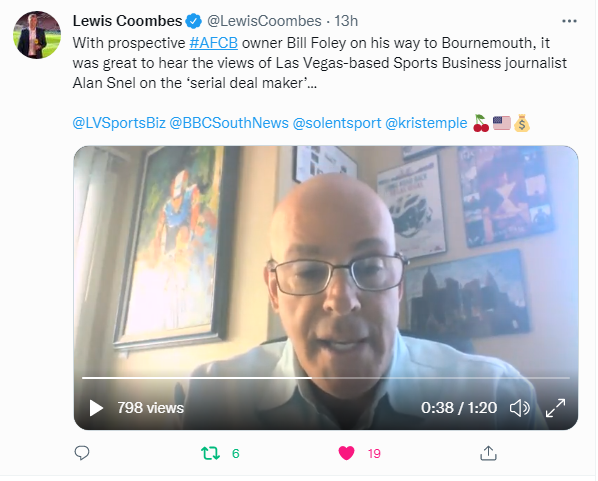The width and height of the screenshot is (598, 481).
Task: Toggle the pink heart like icon
Action: click(x=346, y=453)
